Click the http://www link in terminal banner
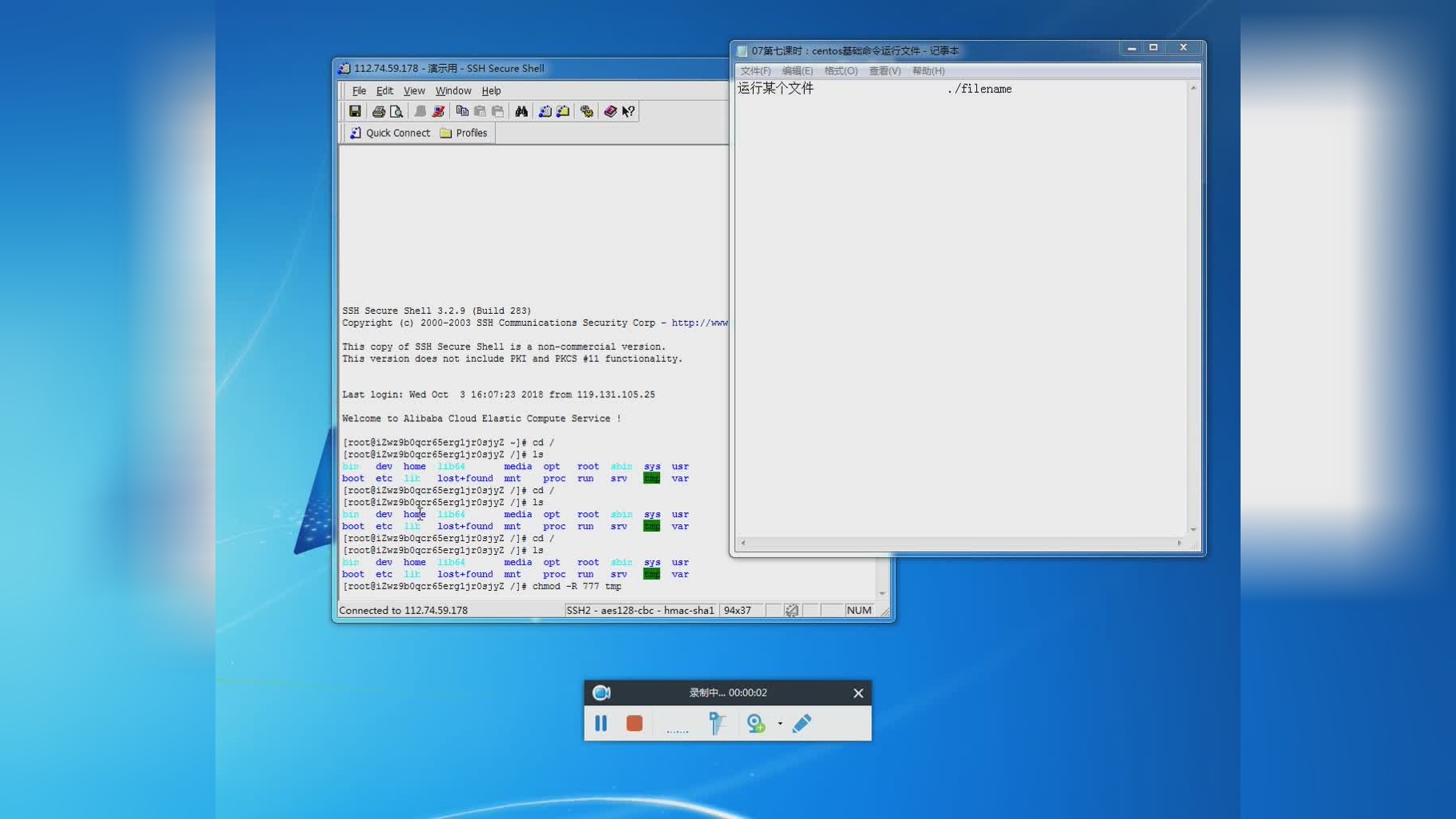 pos(699,323)
